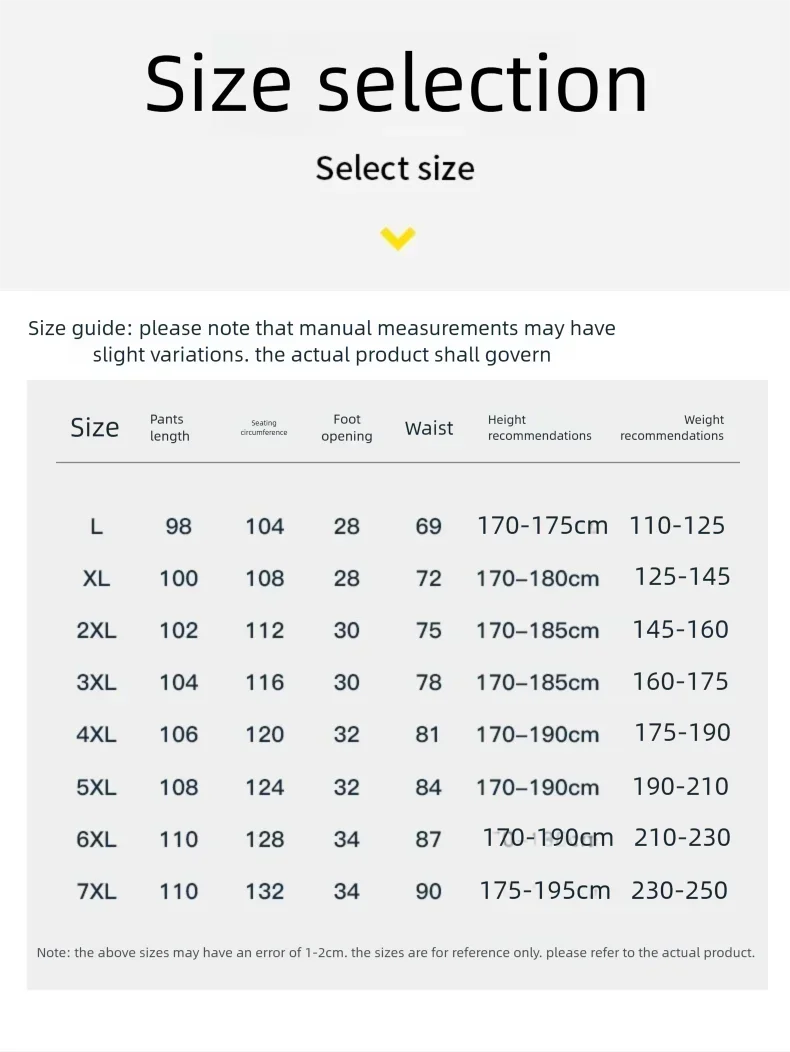This screenshot has width=790, height=1052.
Task: Click the "Size selection" heading
Action: point(397,85)
